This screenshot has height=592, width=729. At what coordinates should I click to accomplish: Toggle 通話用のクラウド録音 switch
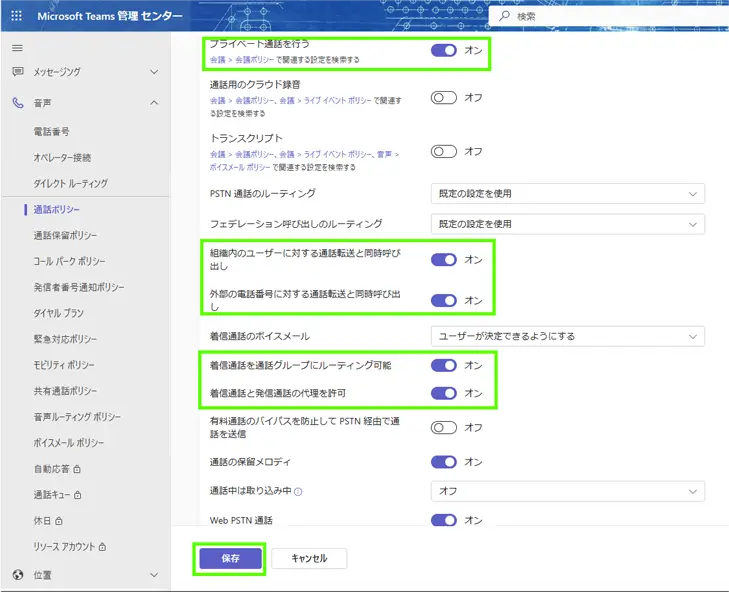(444, 98)
